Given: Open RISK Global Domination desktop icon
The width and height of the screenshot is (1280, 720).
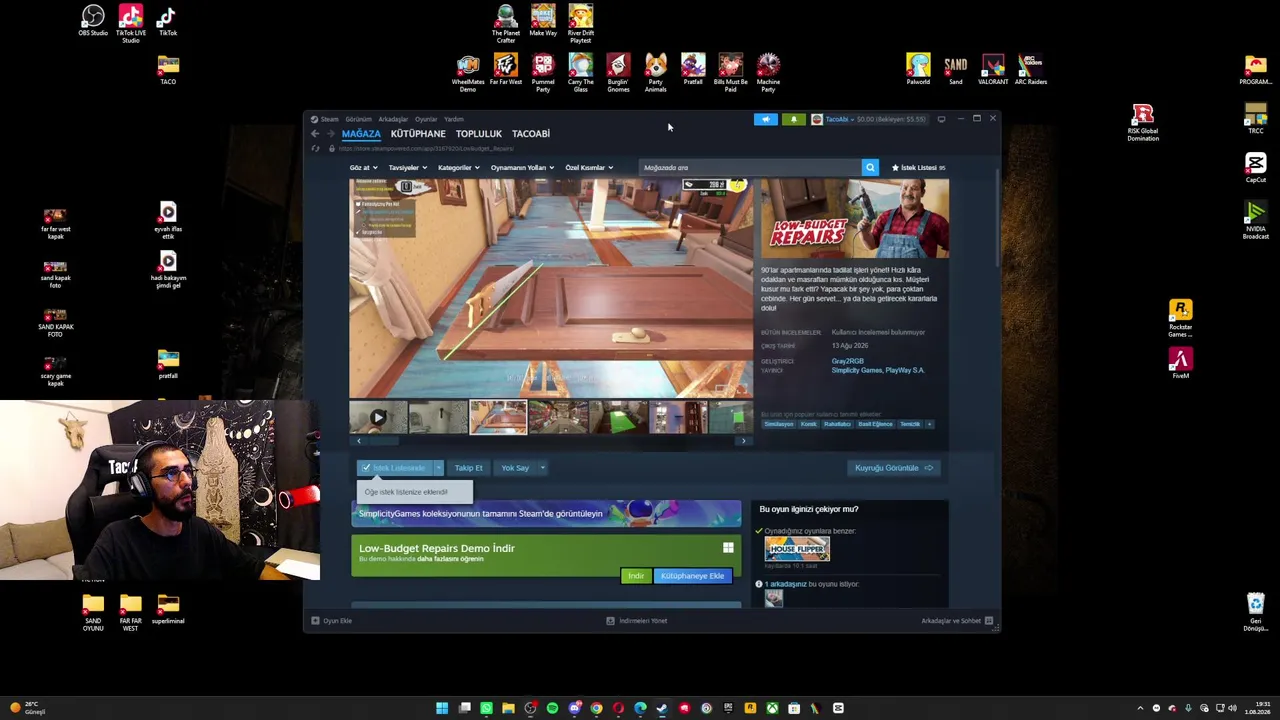Looking at the screenshot, I should 1143,124.
